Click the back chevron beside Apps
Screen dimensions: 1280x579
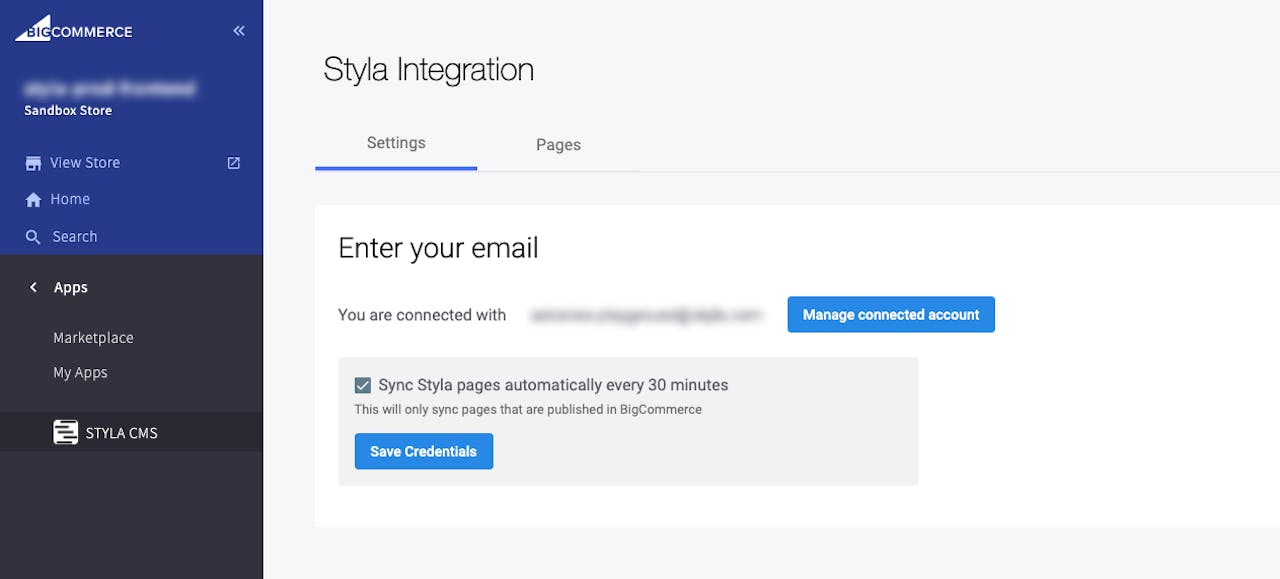(x=33, y=288)
